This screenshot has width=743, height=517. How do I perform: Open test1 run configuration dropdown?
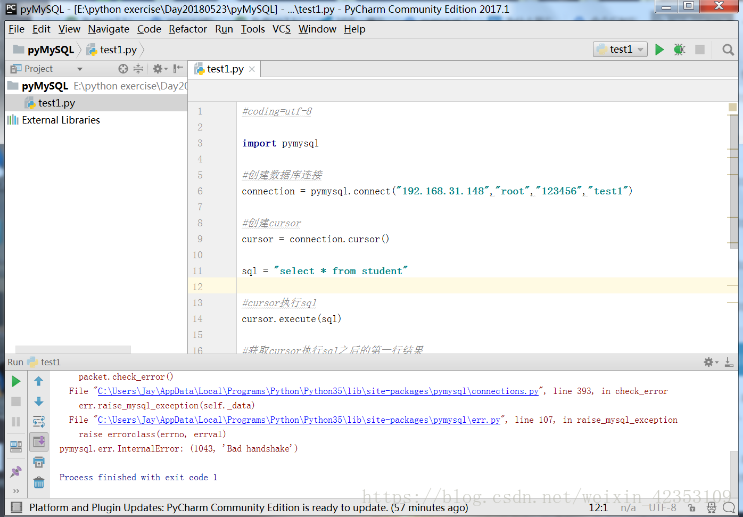tap(620, 49)
